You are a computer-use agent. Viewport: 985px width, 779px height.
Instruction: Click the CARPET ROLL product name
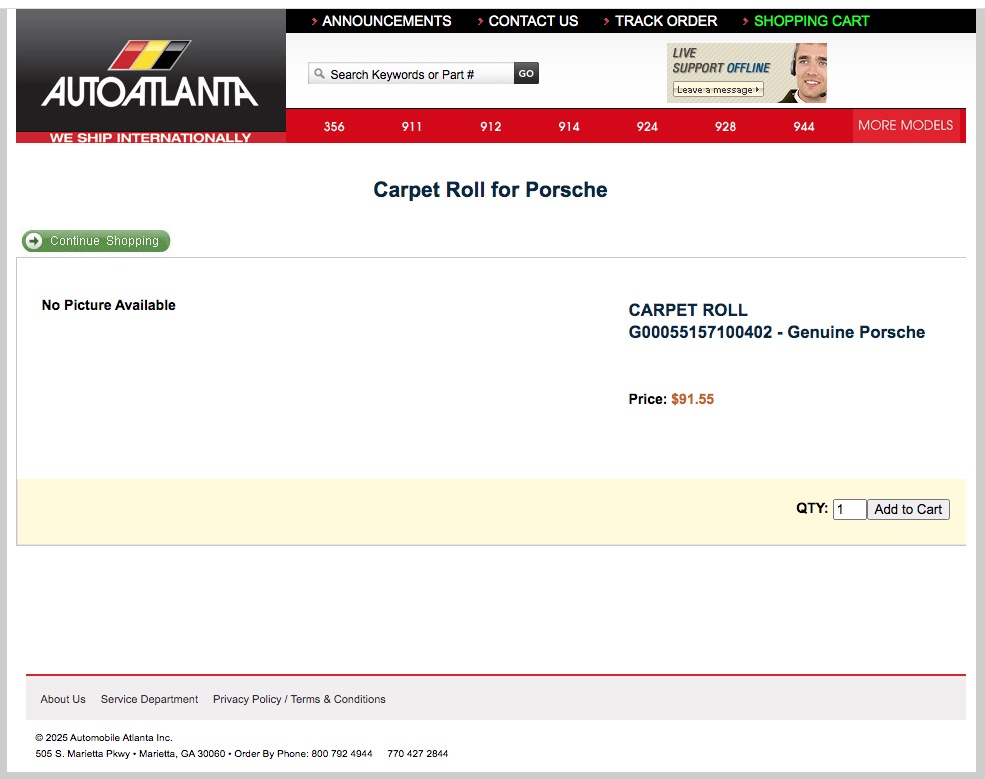point(688,310)
